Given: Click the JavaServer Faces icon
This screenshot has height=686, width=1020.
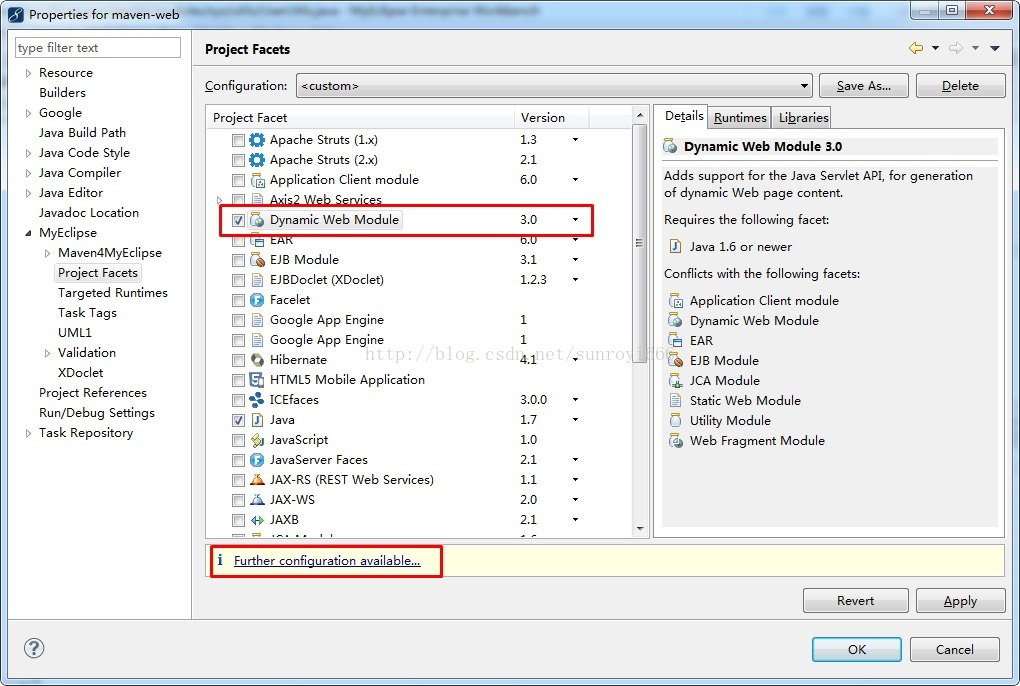Looking at the screenshot, I should 258,460.
